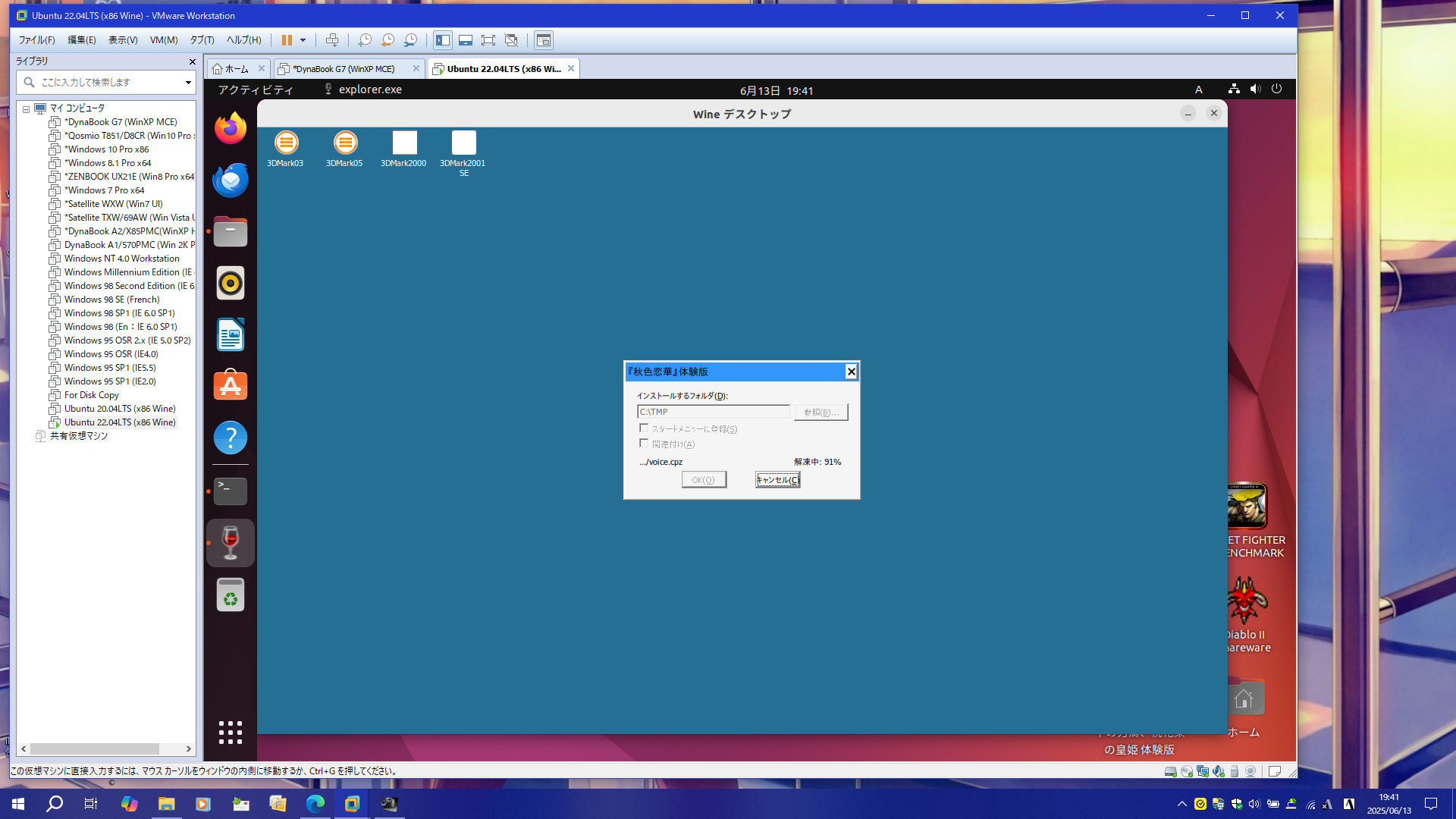Viewport: 1456px width, 819px height.
Task: Switch to the ホーム tab
Action: 237,69
